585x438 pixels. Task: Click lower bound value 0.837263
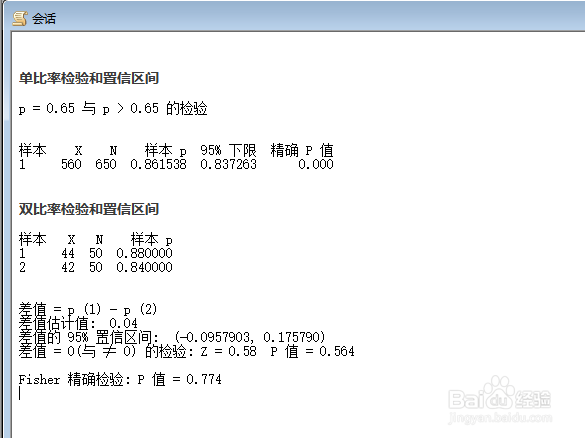point(228,165)
